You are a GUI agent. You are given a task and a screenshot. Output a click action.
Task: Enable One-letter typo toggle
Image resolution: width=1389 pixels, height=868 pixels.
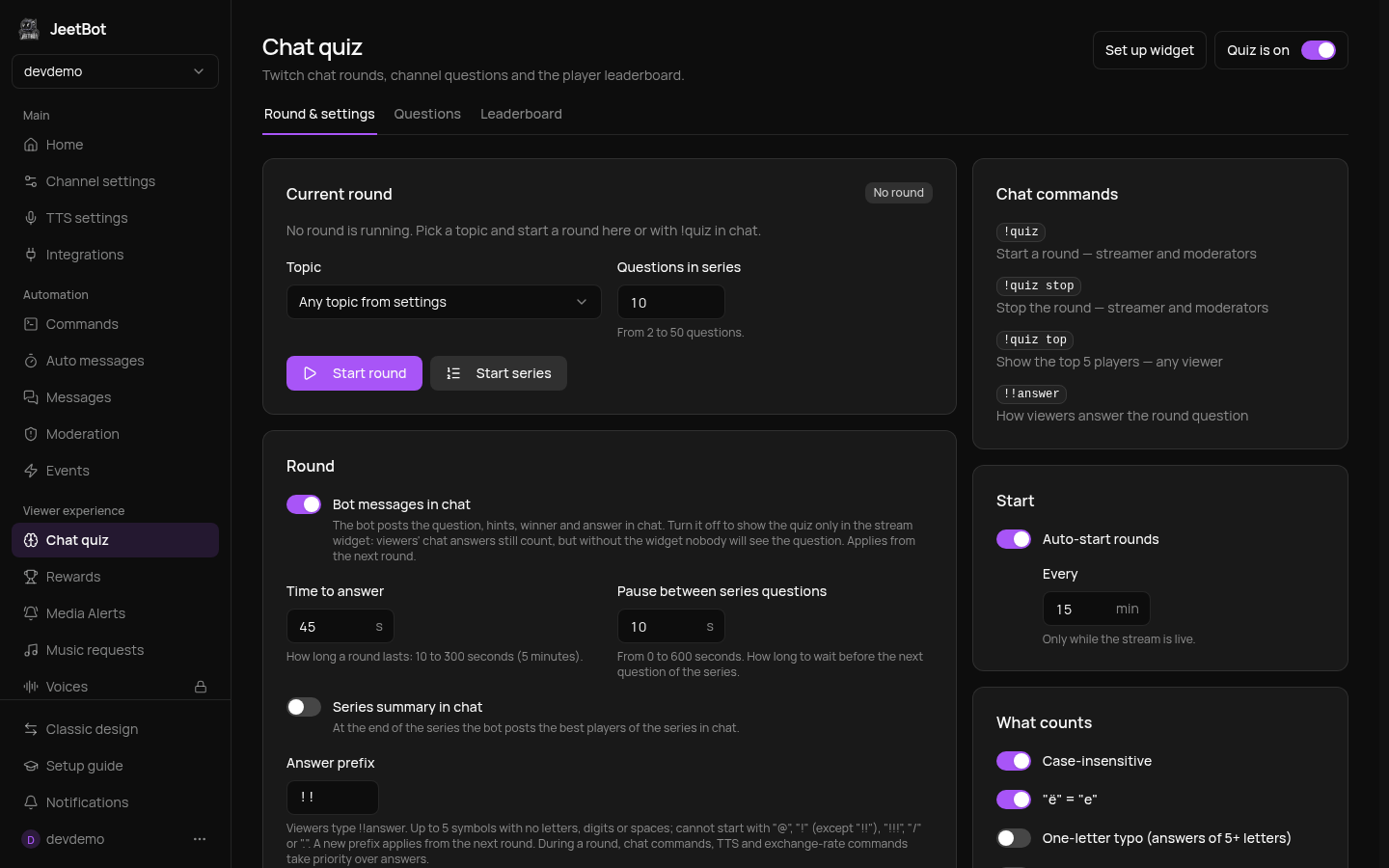coord(1014,838)
